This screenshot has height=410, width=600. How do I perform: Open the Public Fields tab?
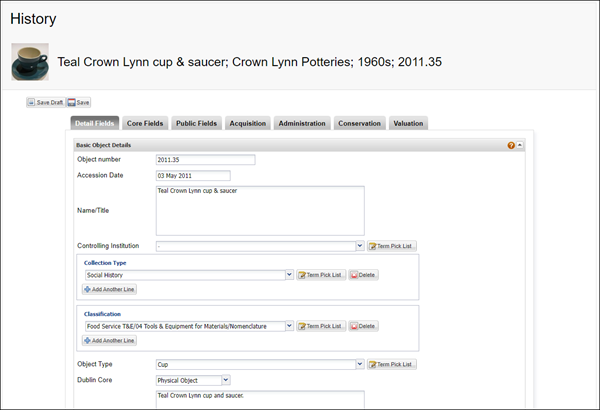tap(196, 123)
